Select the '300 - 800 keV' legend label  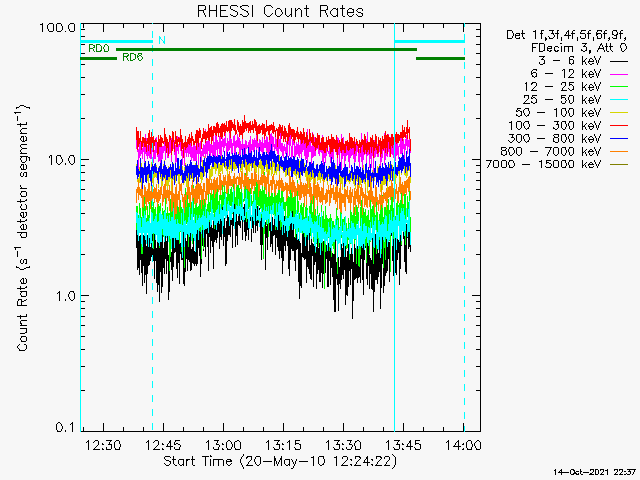tap(555, 138)
